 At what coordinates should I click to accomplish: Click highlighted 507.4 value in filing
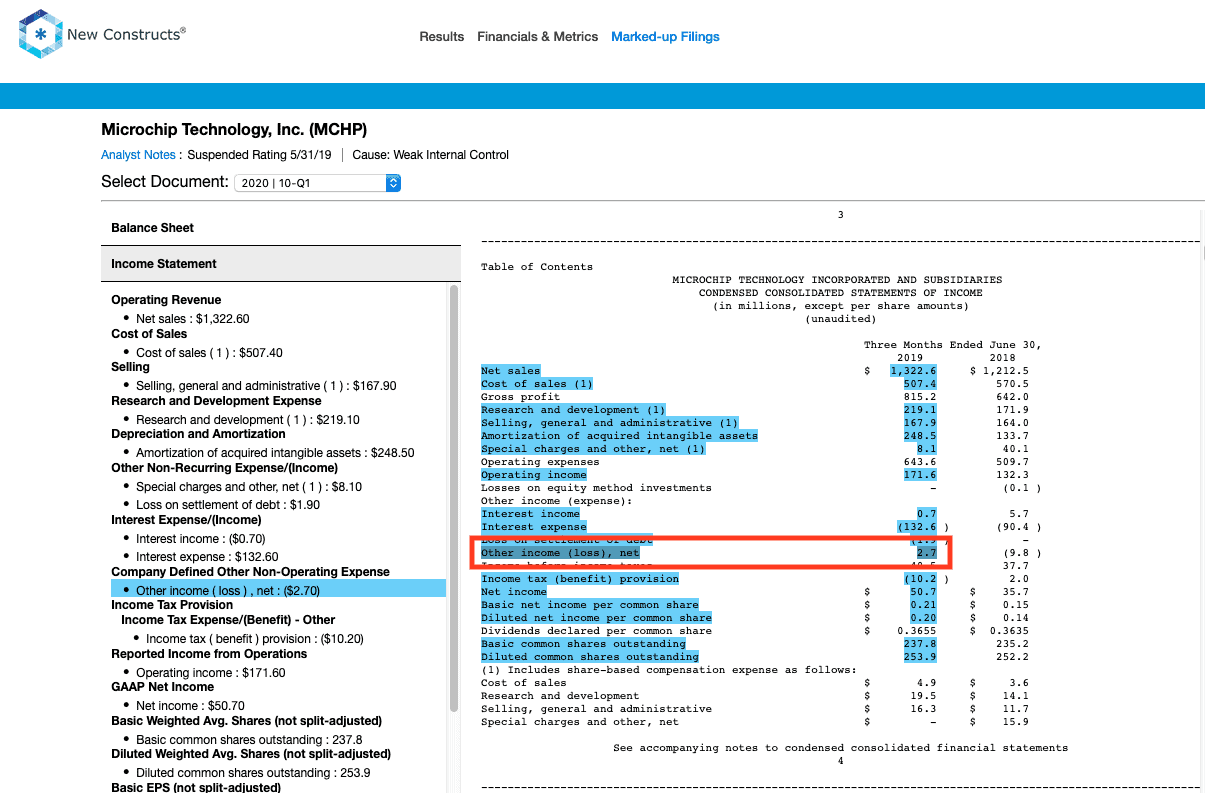(919, 384)
